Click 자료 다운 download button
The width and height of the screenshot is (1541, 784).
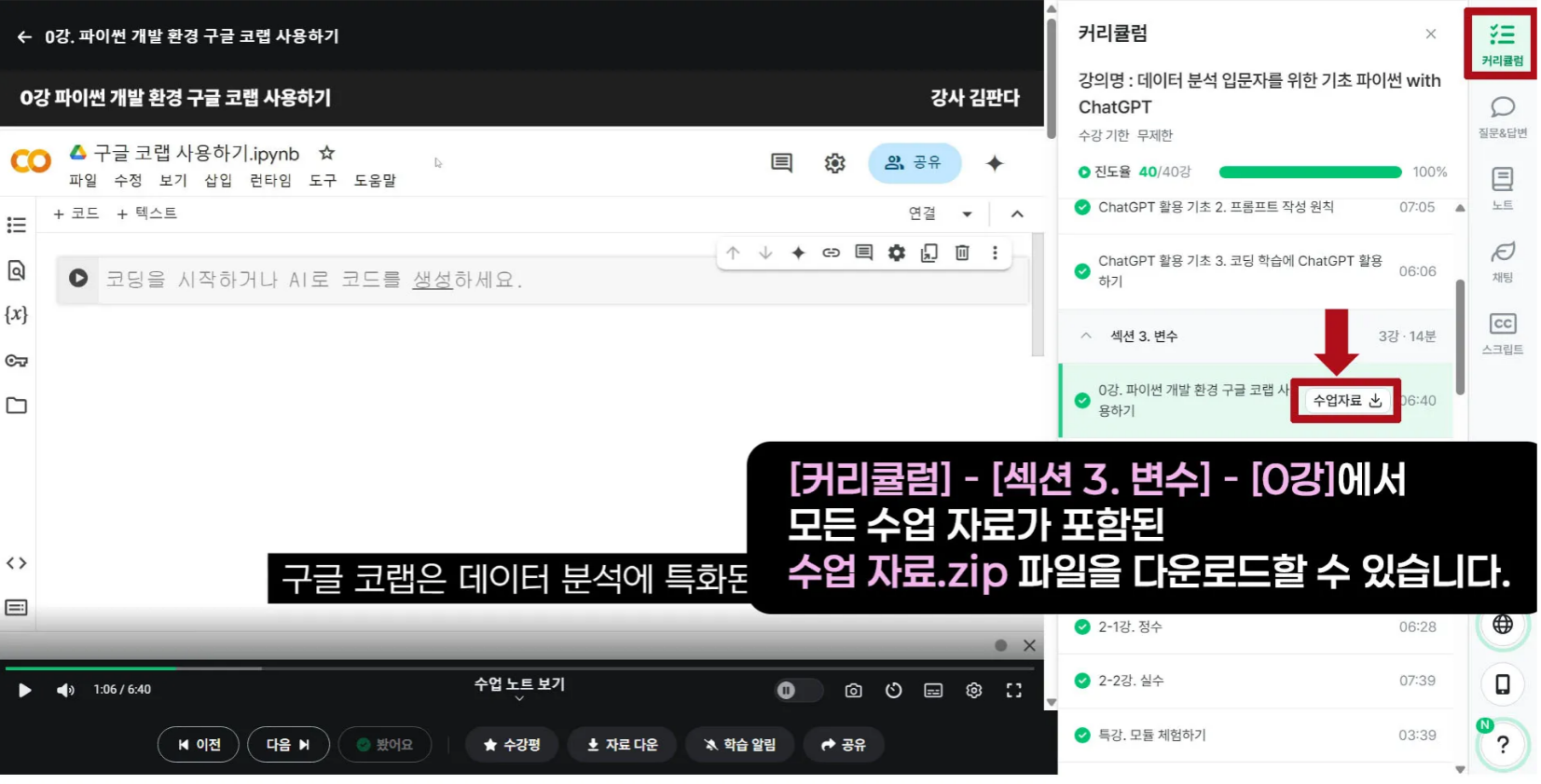click(x=622, y=745)
